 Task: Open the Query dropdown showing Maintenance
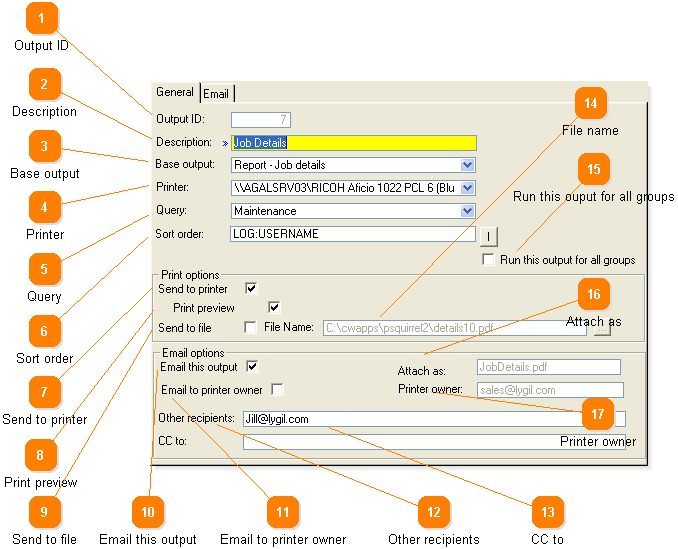[467, 211]
